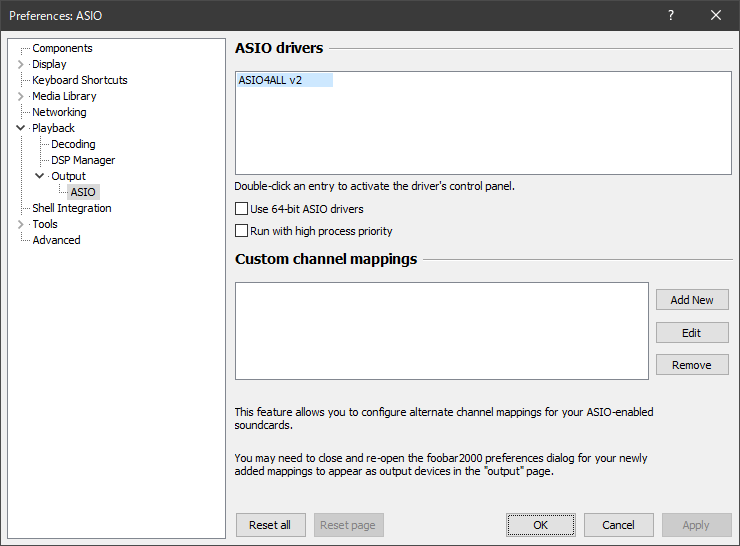
Task: Enable Use 64-bit ASIO drivers checkbox
Action: tap(241, 209)
